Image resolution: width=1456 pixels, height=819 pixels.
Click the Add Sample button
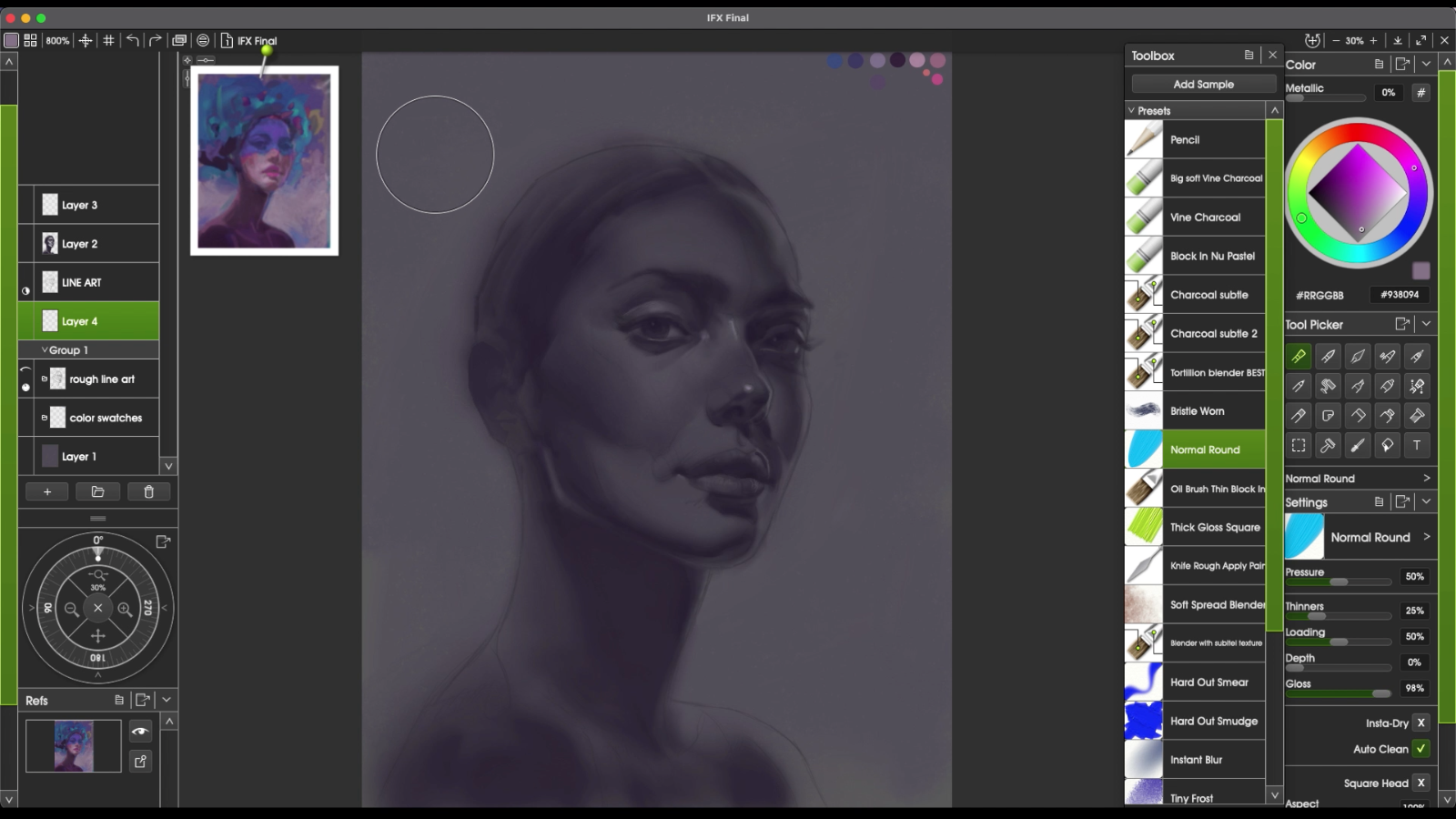click(1203, 84)
